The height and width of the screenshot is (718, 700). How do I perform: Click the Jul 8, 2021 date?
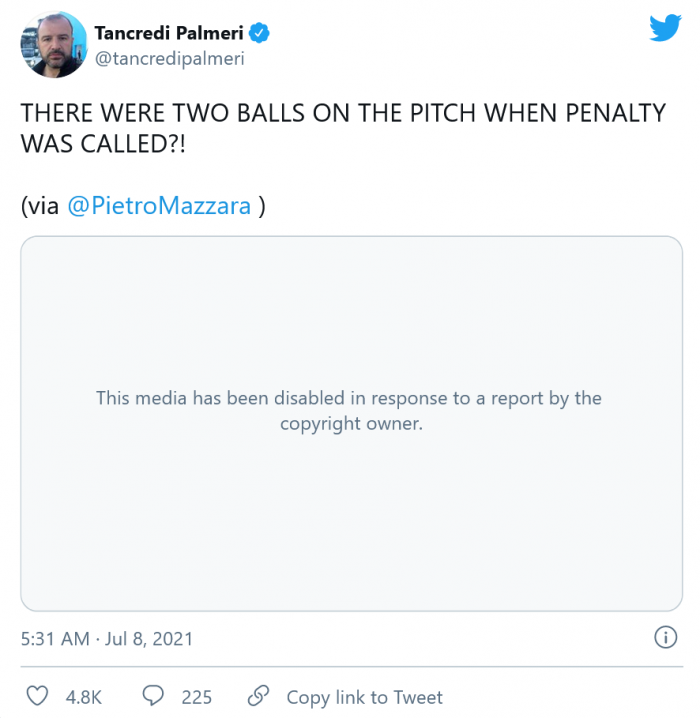(148, 638)
